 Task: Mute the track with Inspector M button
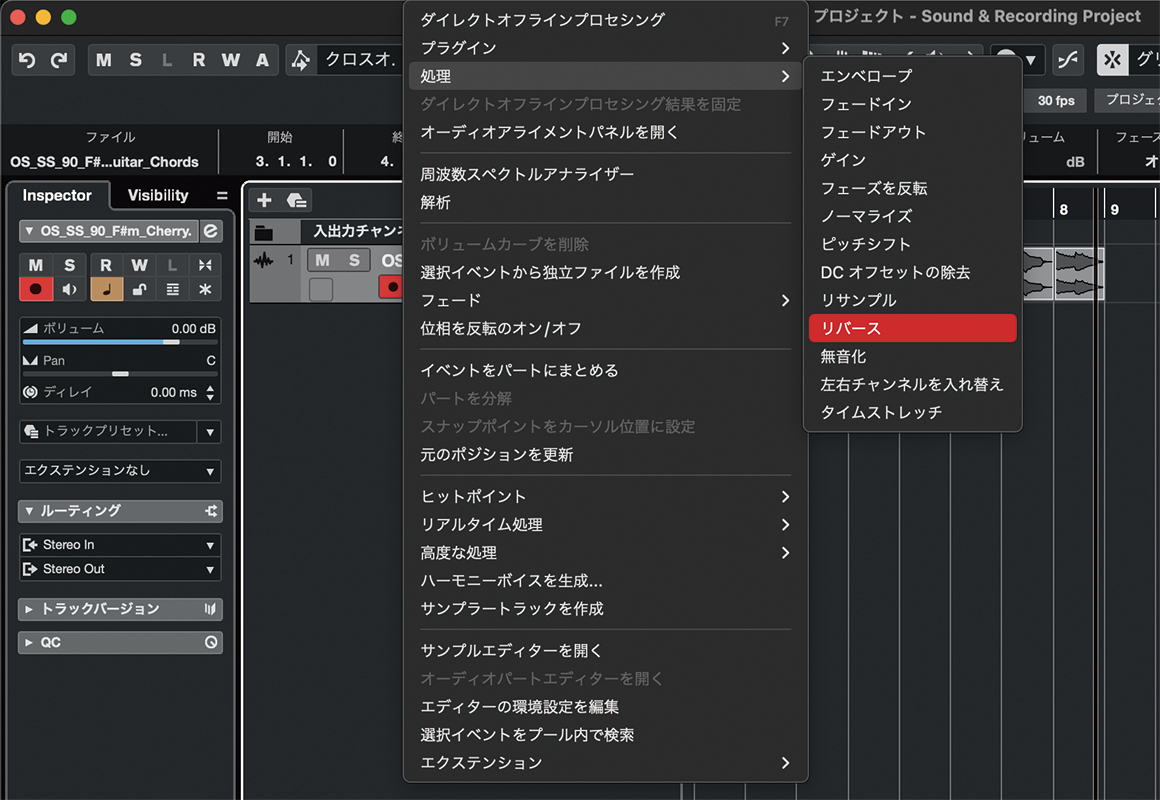pos(36,265)
